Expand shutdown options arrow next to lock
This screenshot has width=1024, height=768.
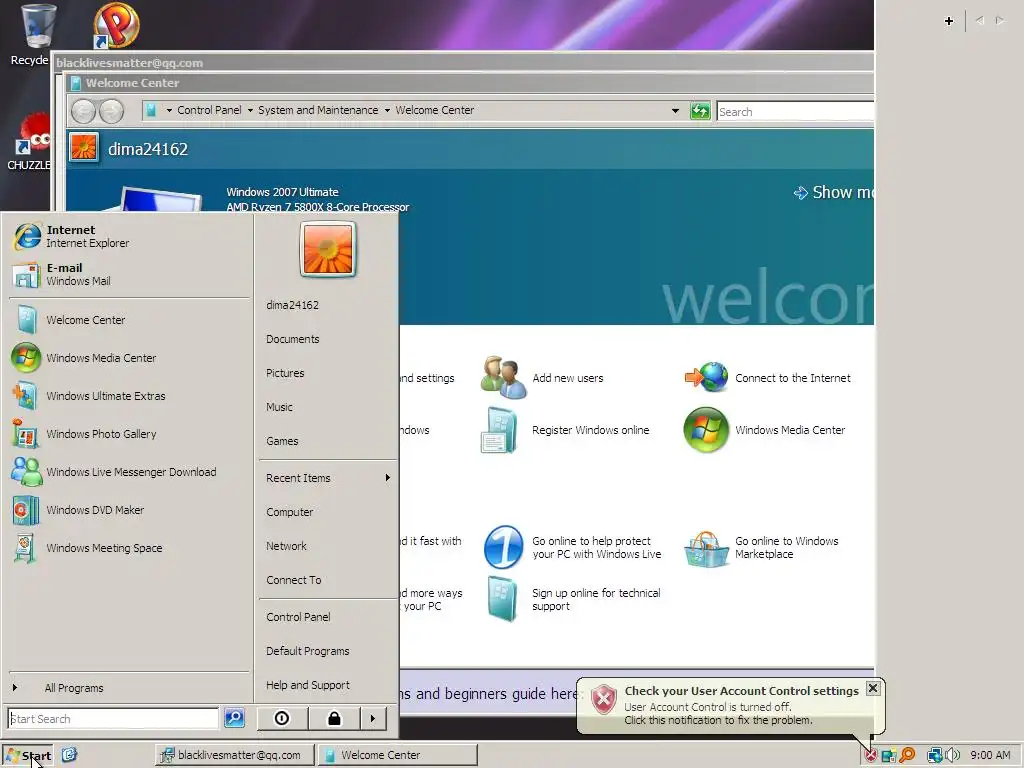pyautogui.click(x=373, y=718)
